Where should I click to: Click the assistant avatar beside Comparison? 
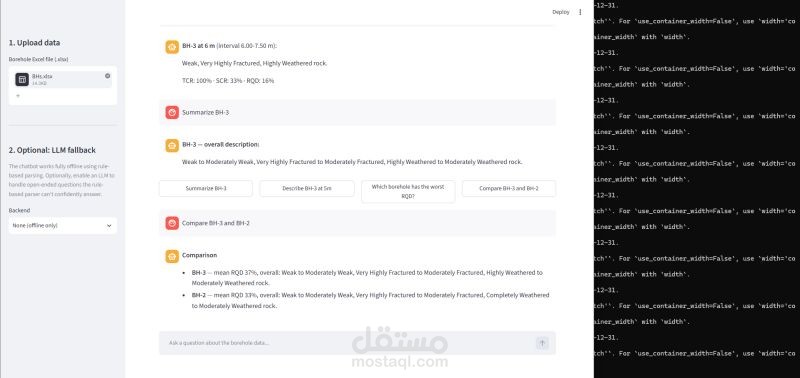click(172, 256)
